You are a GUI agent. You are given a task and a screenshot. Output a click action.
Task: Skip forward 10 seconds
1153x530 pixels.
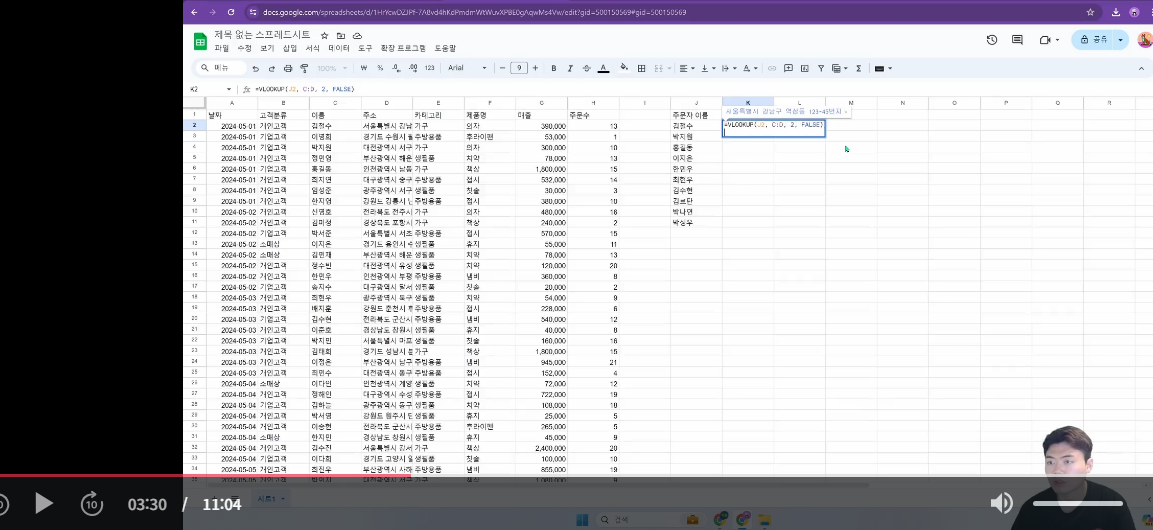coord(91,504)
